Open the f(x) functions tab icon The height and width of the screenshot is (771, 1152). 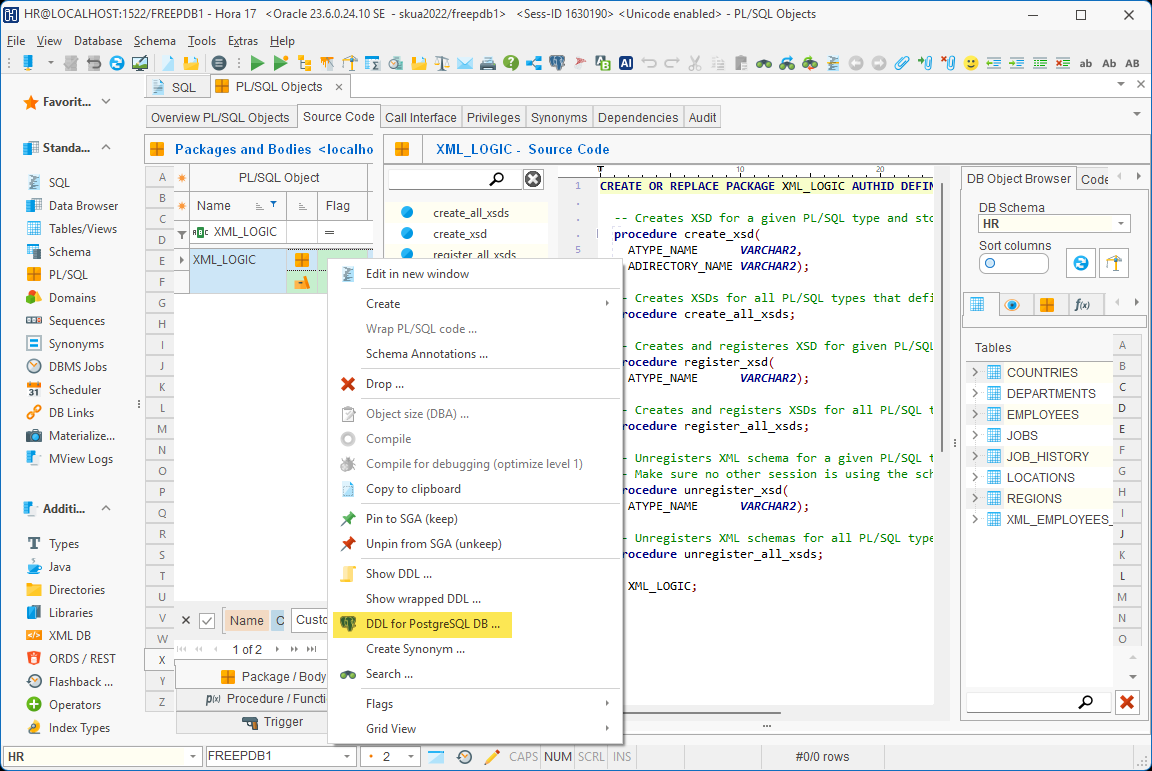pos(1081,305)
